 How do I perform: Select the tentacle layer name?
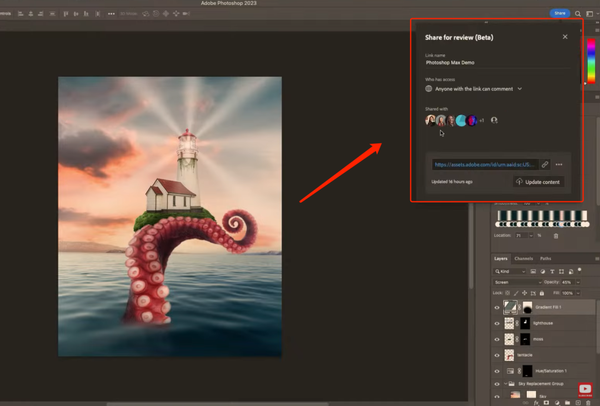pyautogui.click(x=525, y=355)
